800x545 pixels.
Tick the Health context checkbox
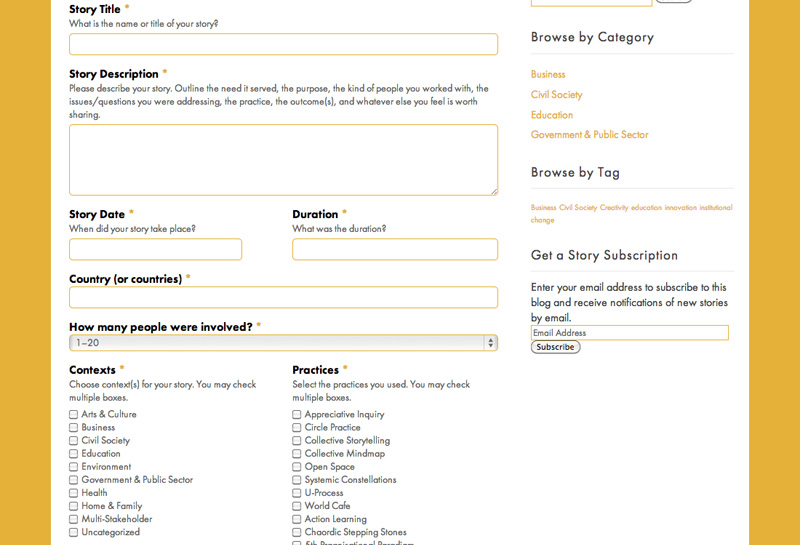tap(73, 493)
